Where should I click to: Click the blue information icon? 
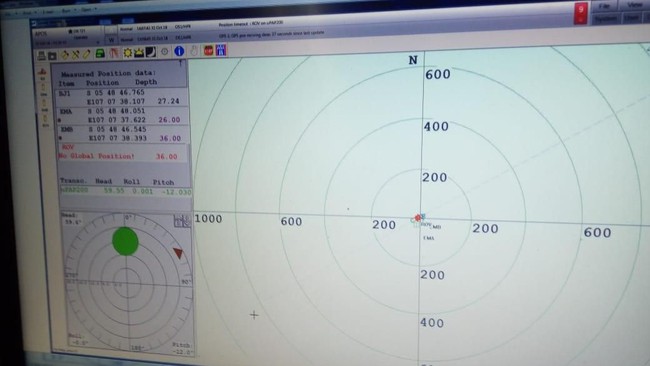pos(179,51)
